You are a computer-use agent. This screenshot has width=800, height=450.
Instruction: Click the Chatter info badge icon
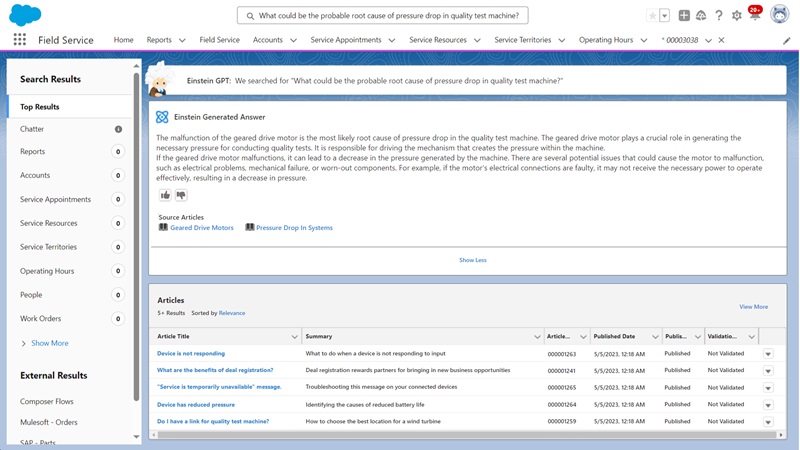tap(118, 129)
